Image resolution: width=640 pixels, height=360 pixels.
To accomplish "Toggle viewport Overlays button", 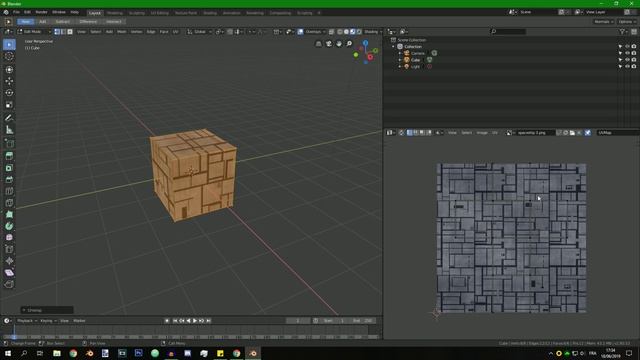I will point(300,31).
